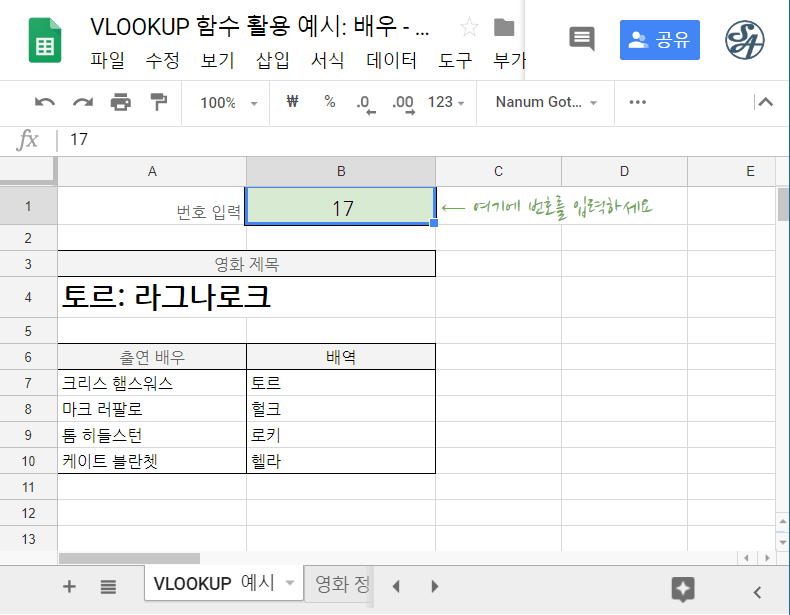Select the 번호 입력 label cell
Screen dimensions: 790x615
(152, 206)
